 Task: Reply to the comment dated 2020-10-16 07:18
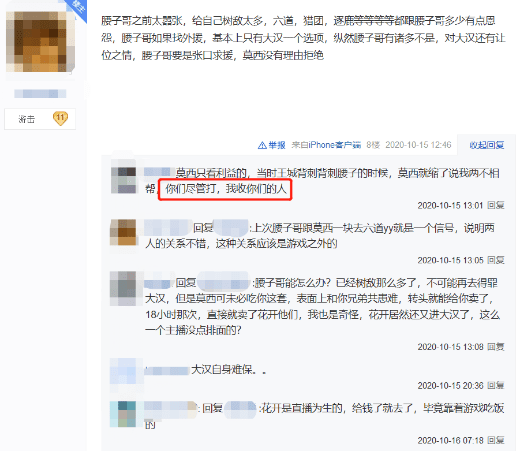click(x=496, y=440)
